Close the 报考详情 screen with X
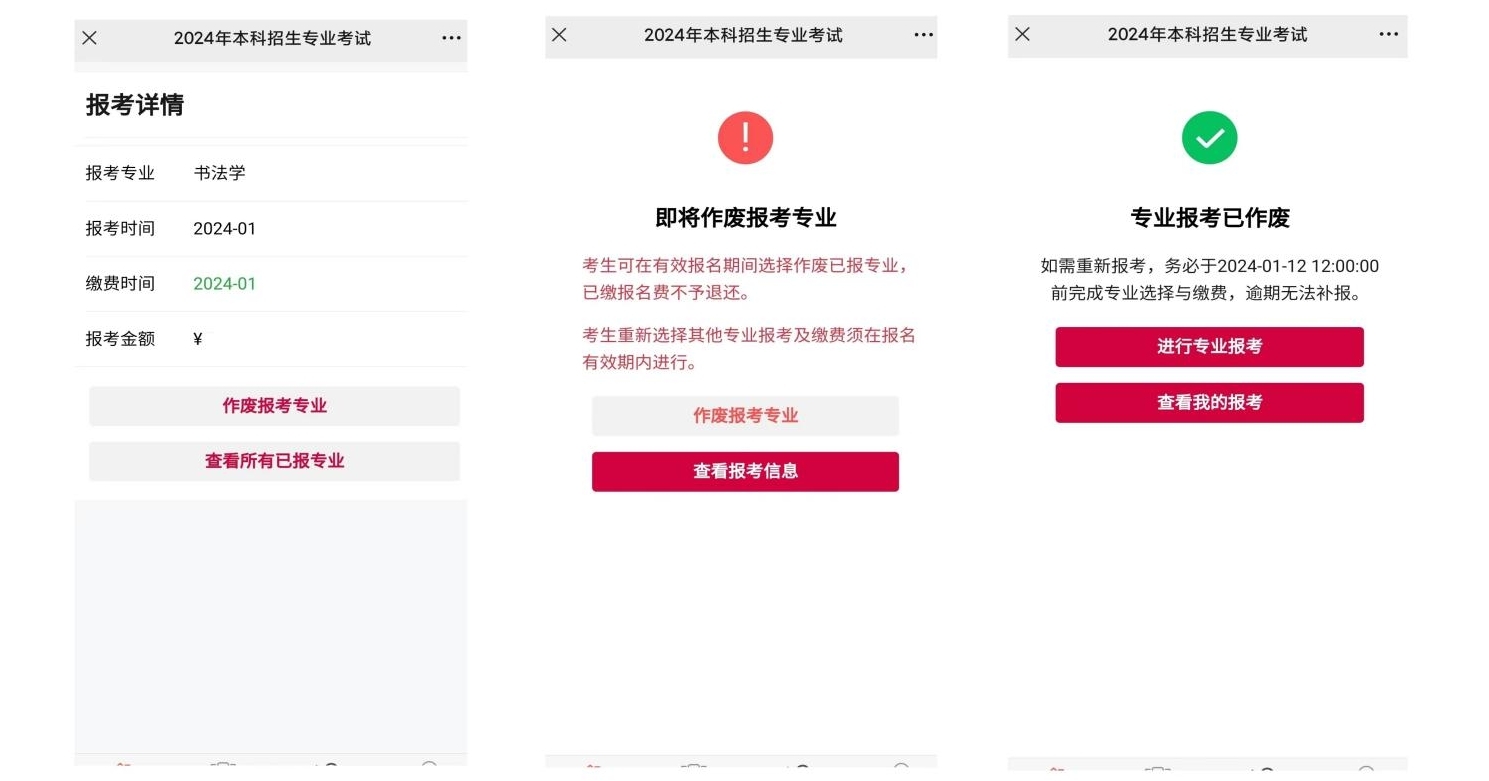Image resolution: width=1489 pixels, height=781 pixels. click(x=90, y=38)
